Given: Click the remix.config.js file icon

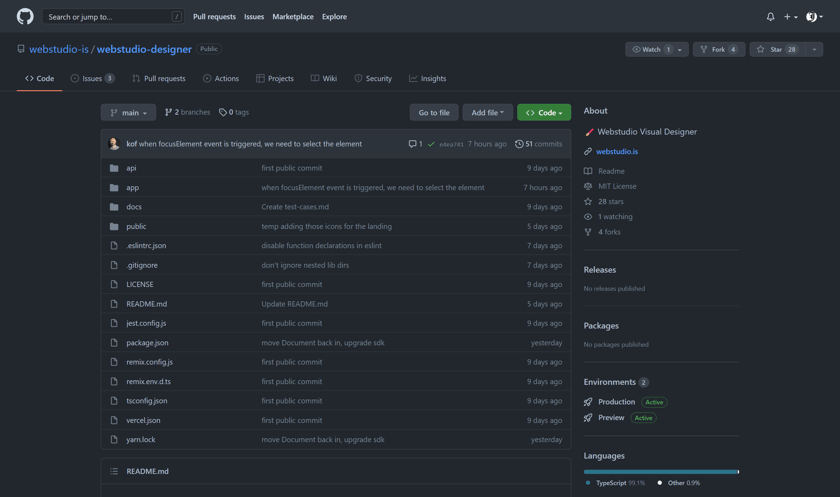Looking at the screenshot, I should click(x=114, y=362).
